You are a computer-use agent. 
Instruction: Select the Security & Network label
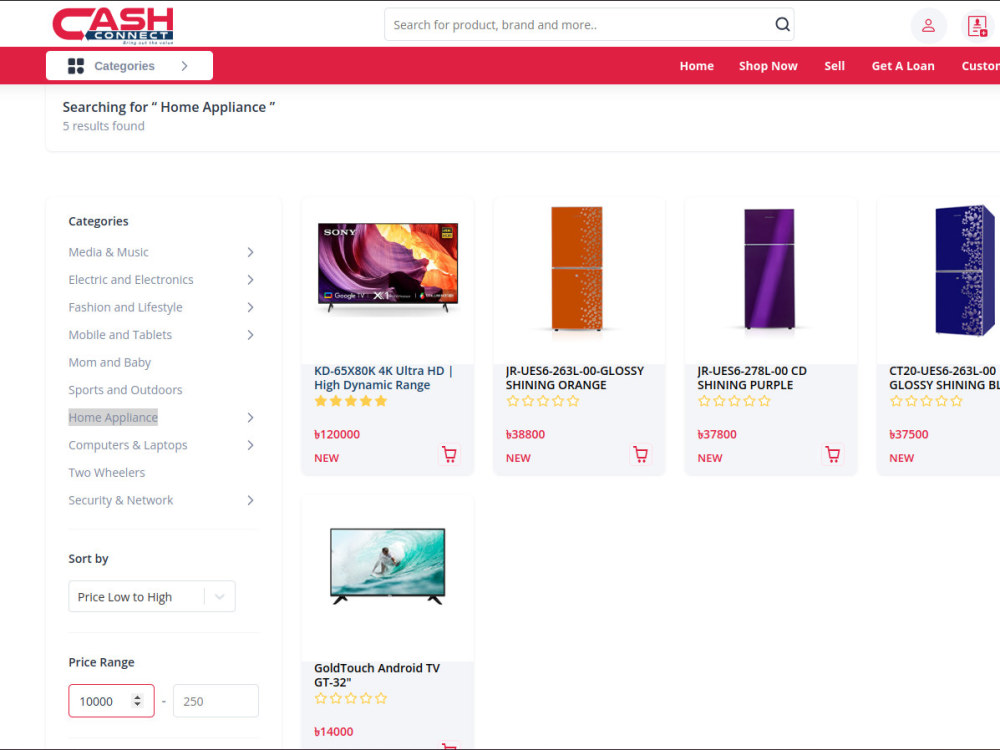121,500
